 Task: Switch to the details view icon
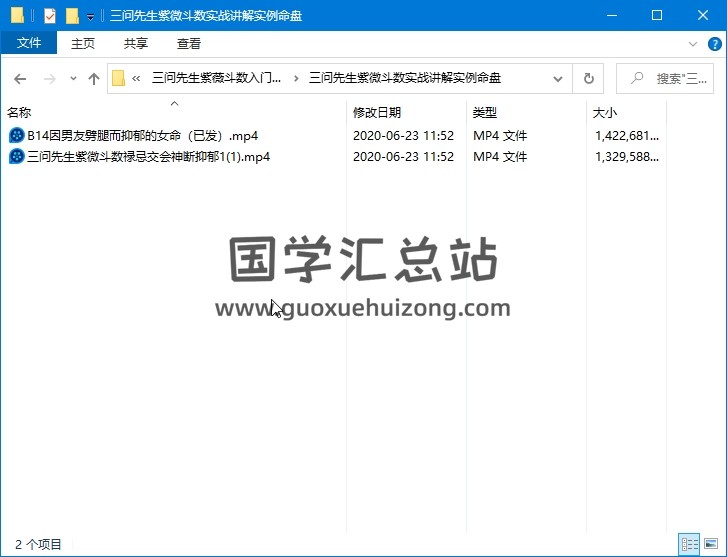pos(689,544)
